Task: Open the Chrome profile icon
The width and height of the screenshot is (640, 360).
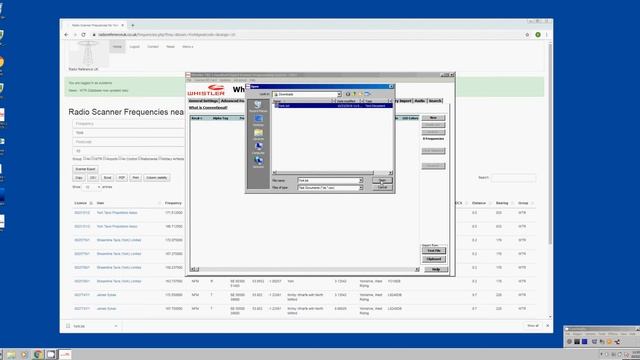Action: tap(538, 35)
